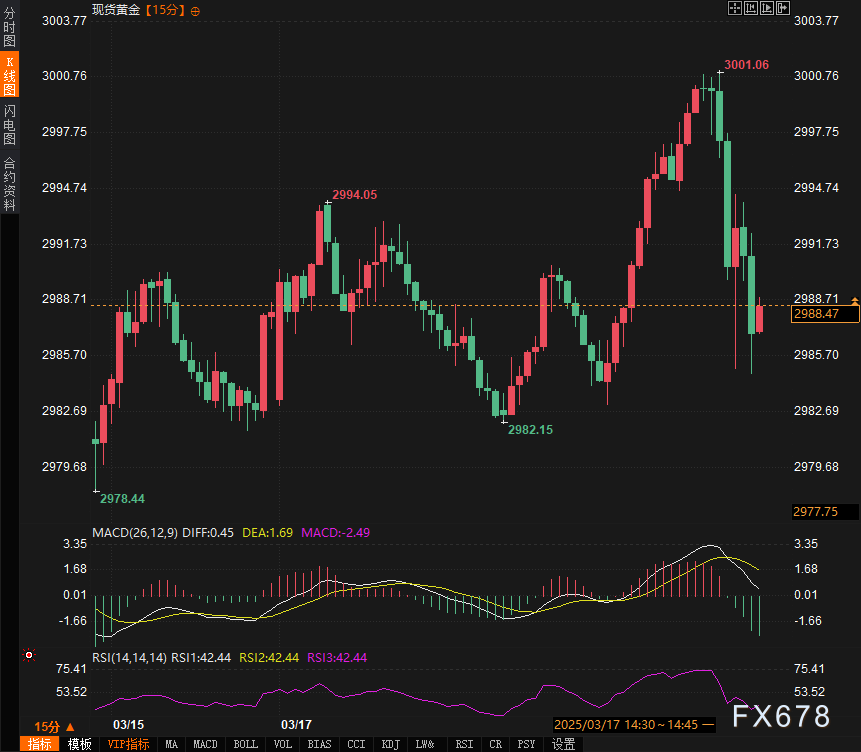Open the 设置 settings button
The image size is (861, 752).
[563, 744]
